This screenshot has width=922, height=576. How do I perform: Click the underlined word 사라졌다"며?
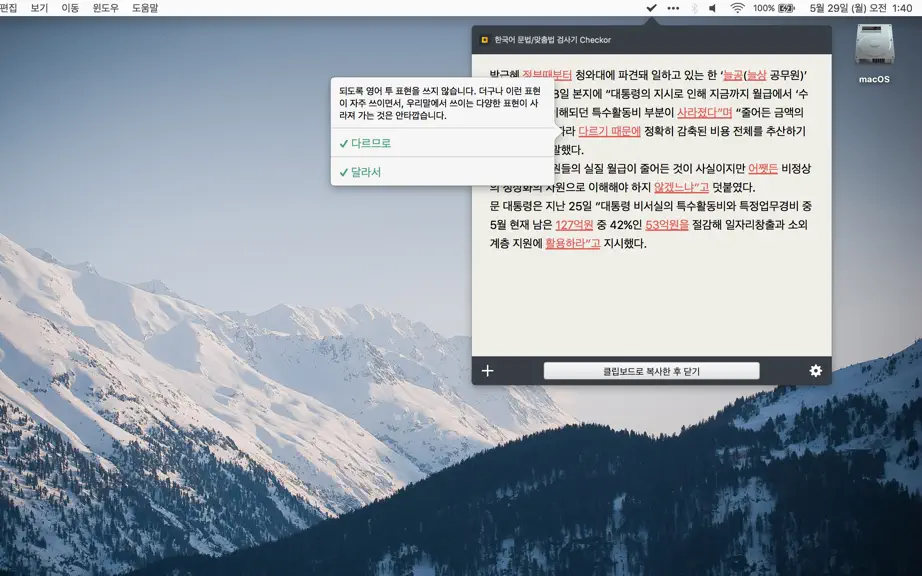(704, 112)
